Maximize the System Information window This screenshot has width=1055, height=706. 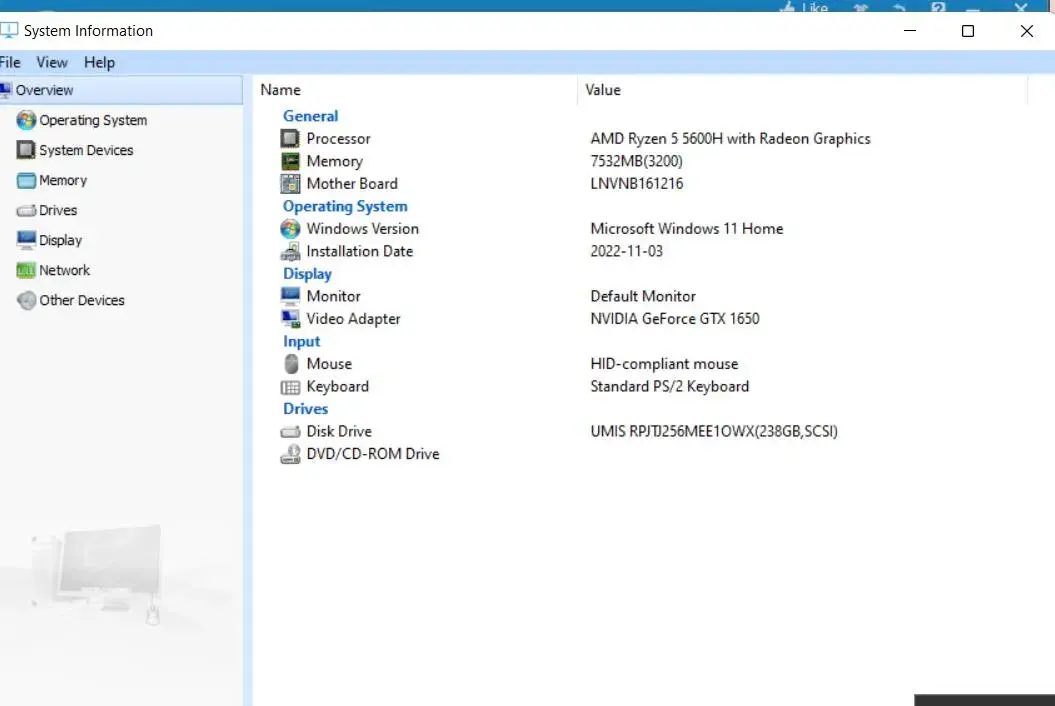click(967, 31)
